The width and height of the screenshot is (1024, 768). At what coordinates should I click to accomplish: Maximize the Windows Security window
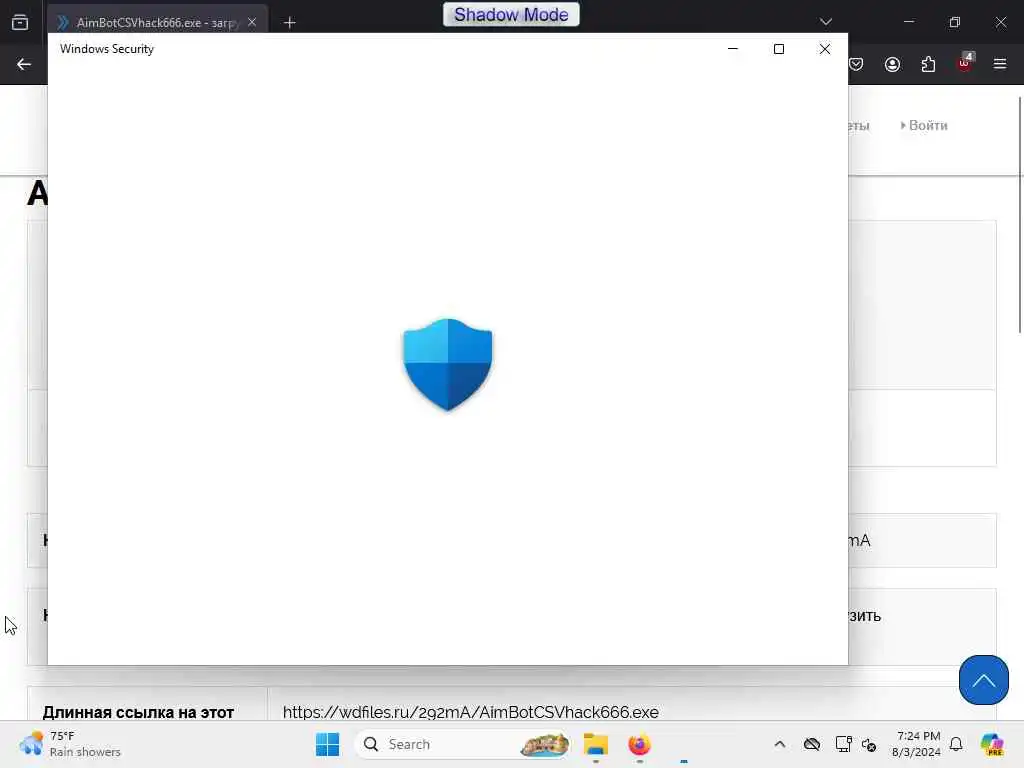[x=778, y=49]
